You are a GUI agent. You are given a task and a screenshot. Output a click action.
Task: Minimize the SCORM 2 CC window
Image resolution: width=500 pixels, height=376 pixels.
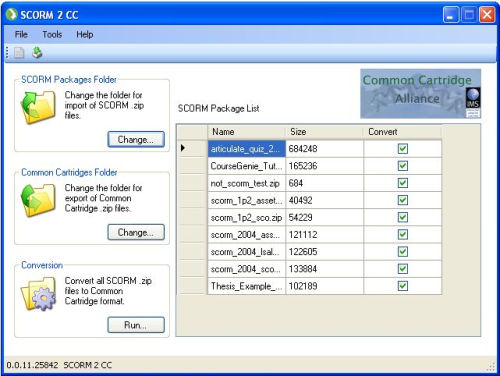pos(451,15)
